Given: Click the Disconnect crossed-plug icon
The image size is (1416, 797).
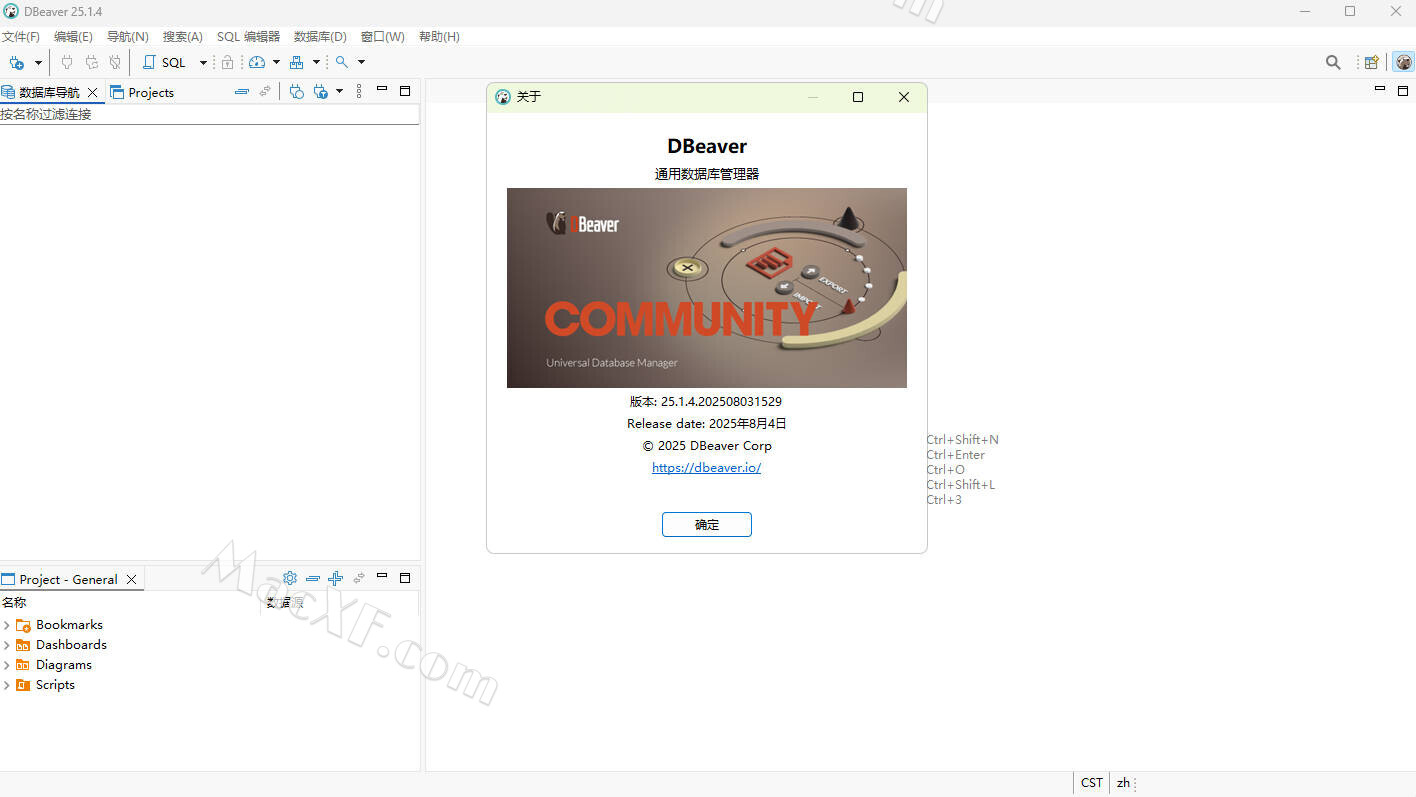Looking at the screenshot, I should click(x=115, y=62).
